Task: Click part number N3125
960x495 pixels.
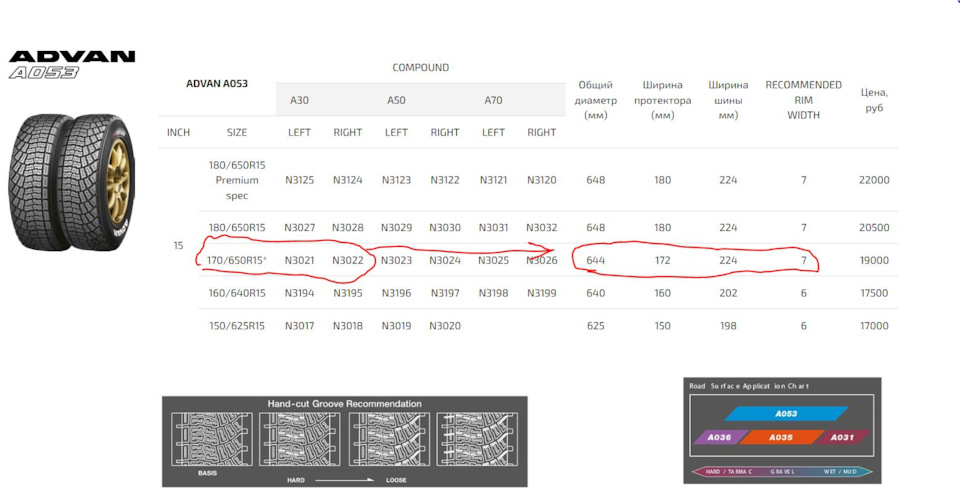Action: point(299,180)
